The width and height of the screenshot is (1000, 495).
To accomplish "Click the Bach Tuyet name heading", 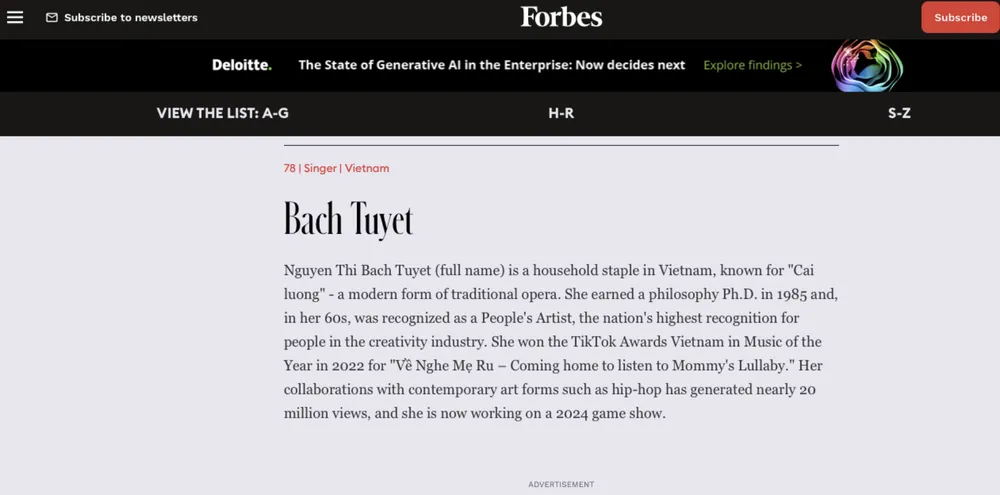I will [x=348, y=219].
